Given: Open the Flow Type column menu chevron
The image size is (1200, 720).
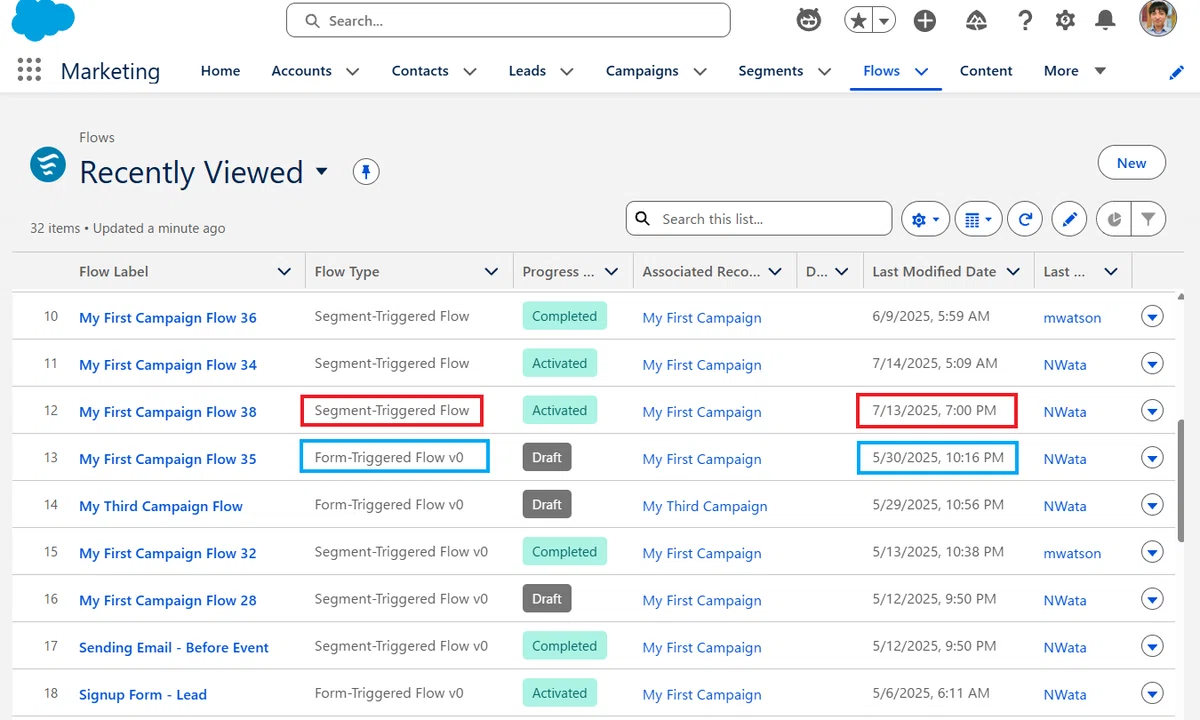Looking at the screenshot, I should coord(491,272).
